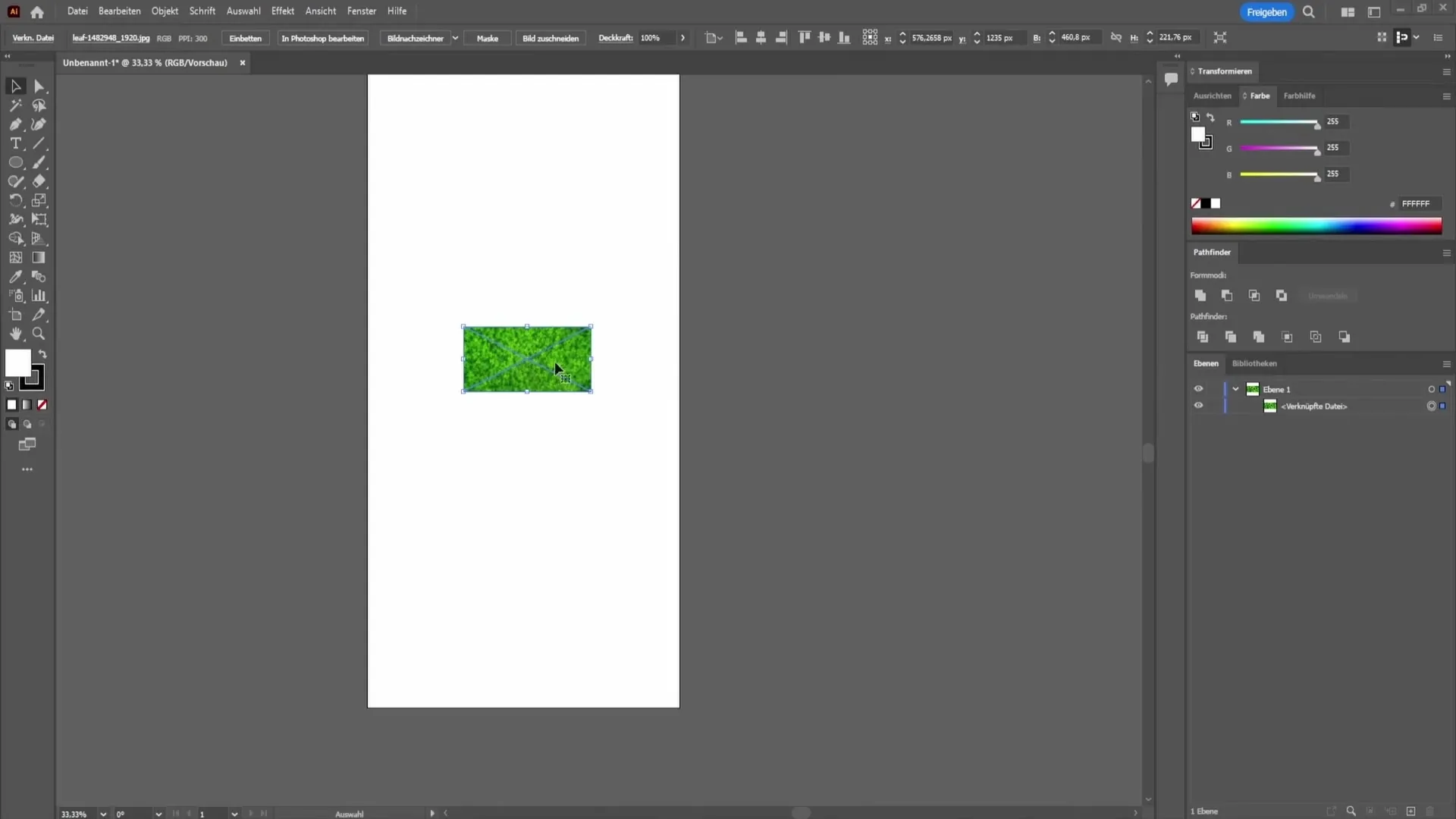Viewport: 1456px width, 819px height.
Task: Select the Direct Selection tool
Action: point(39,86)
